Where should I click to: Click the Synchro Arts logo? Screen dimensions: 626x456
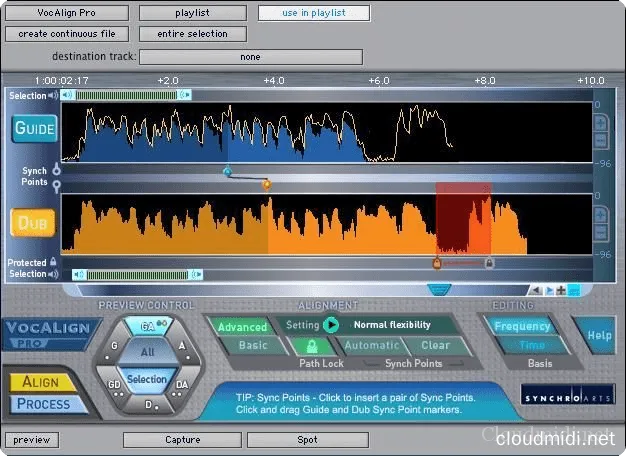pos(555,395)
